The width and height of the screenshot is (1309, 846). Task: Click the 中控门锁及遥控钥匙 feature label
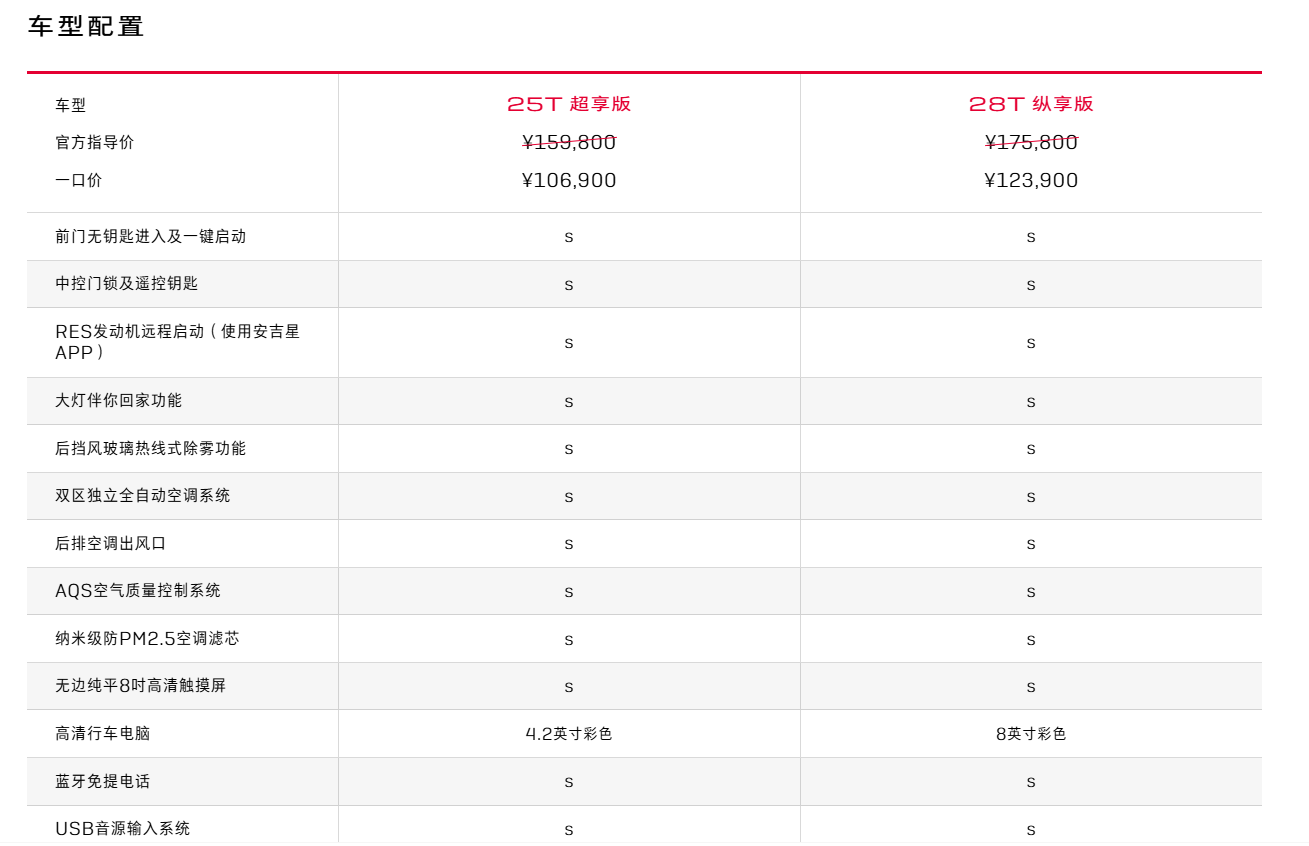click(x=127, y=284)
